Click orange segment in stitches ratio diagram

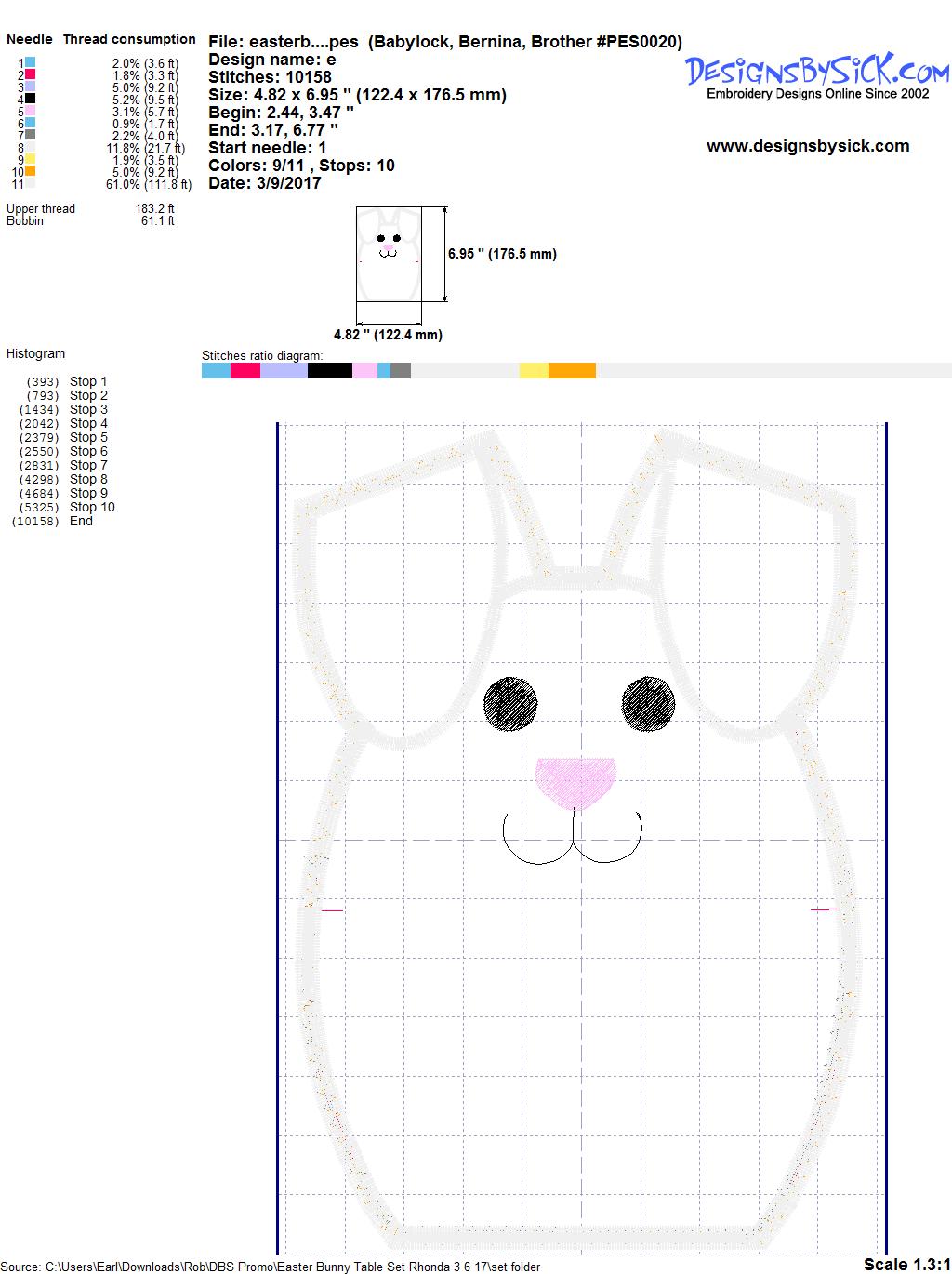[572, 371]
